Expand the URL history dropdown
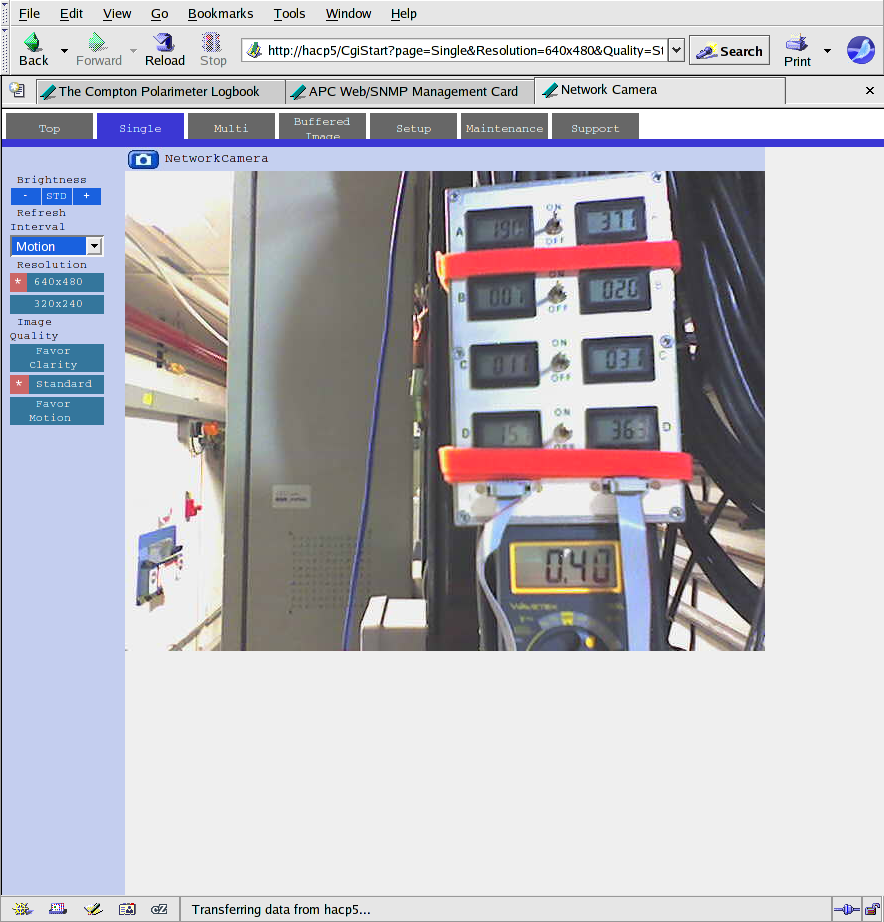884x922 pixels. (x=676, y=51)
